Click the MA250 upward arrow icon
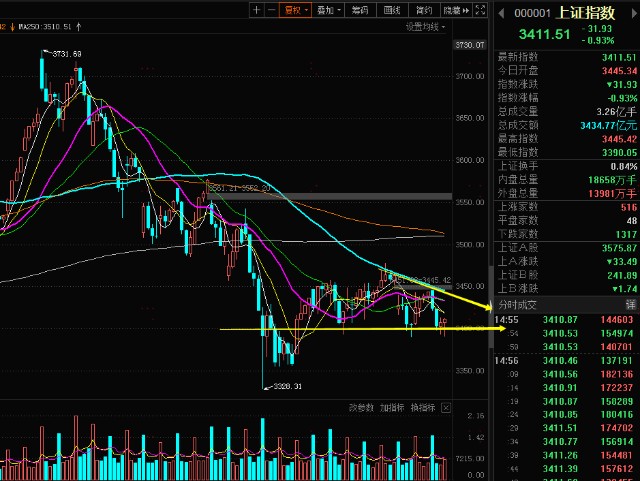The width and height of the screenshot is (640, 481). (x=78, y=27)
